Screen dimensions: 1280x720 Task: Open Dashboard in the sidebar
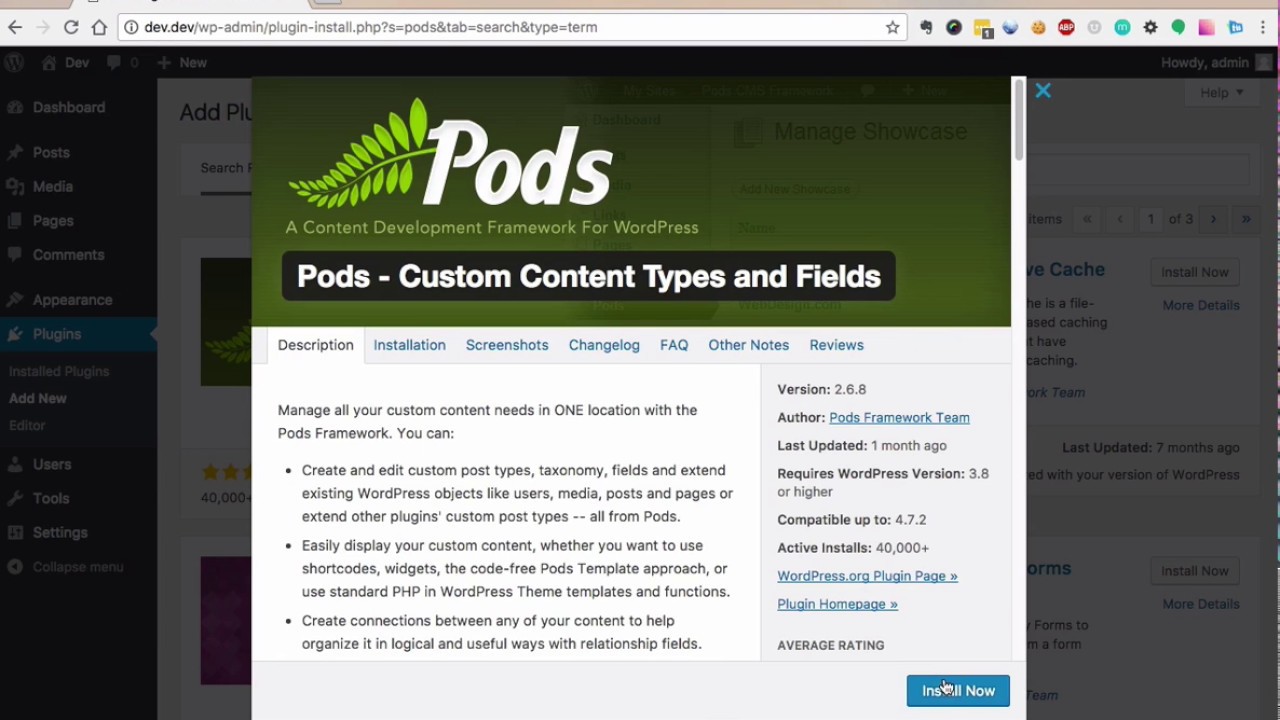pos(68,107)
